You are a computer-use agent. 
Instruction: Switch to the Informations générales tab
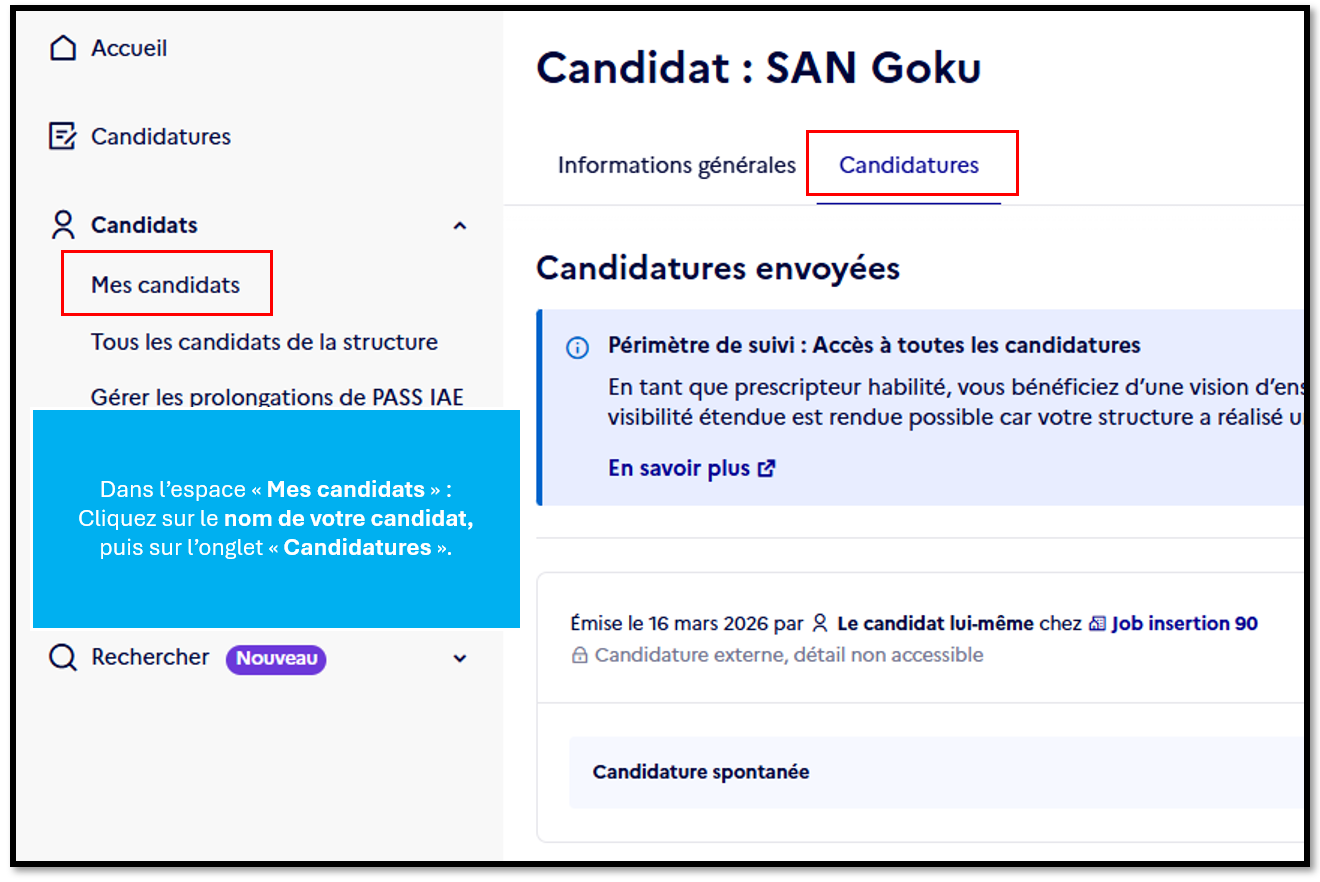(675, 165)
